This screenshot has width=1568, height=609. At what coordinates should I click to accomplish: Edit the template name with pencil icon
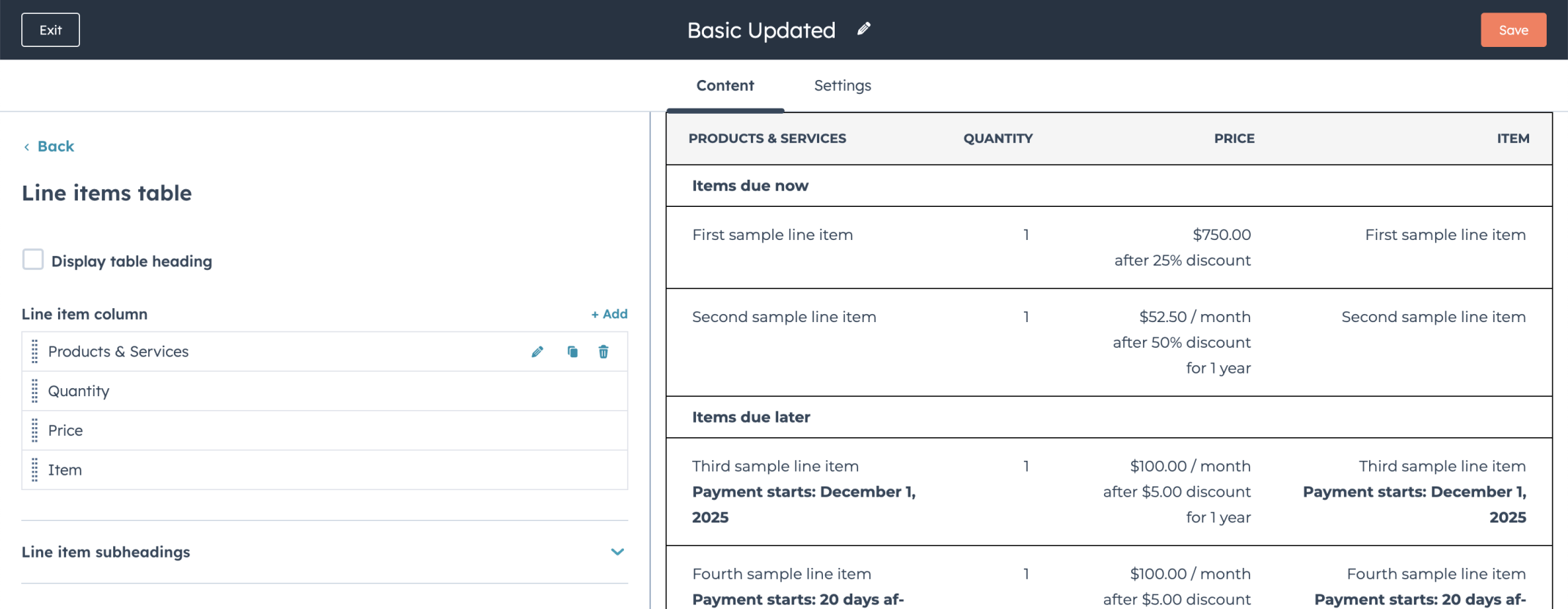[864, 29]
